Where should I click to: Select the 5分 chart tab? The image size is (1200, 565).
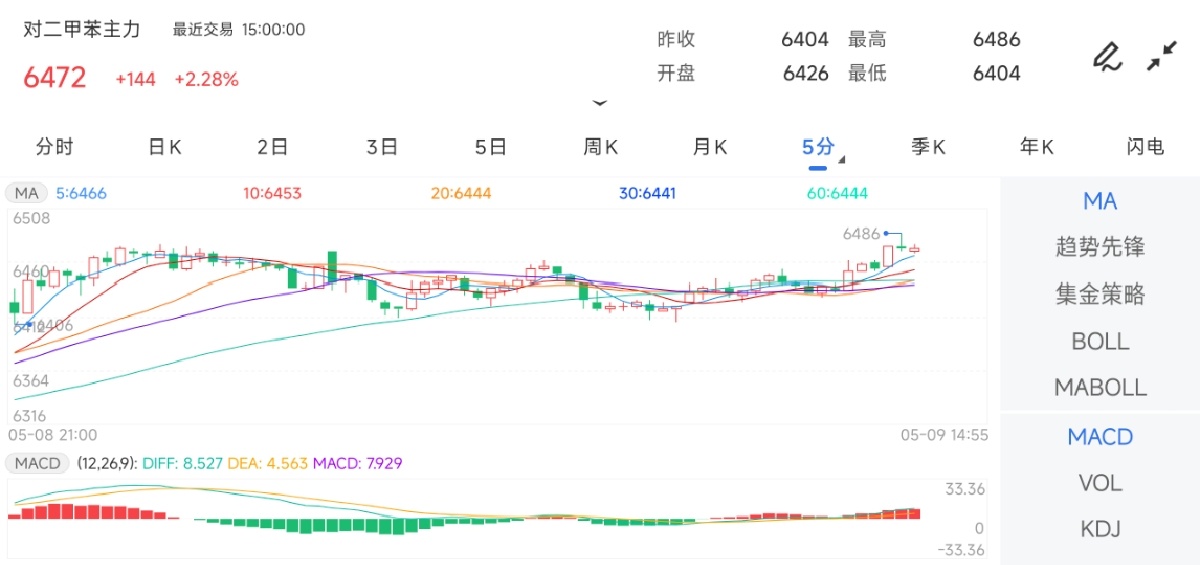818,147
